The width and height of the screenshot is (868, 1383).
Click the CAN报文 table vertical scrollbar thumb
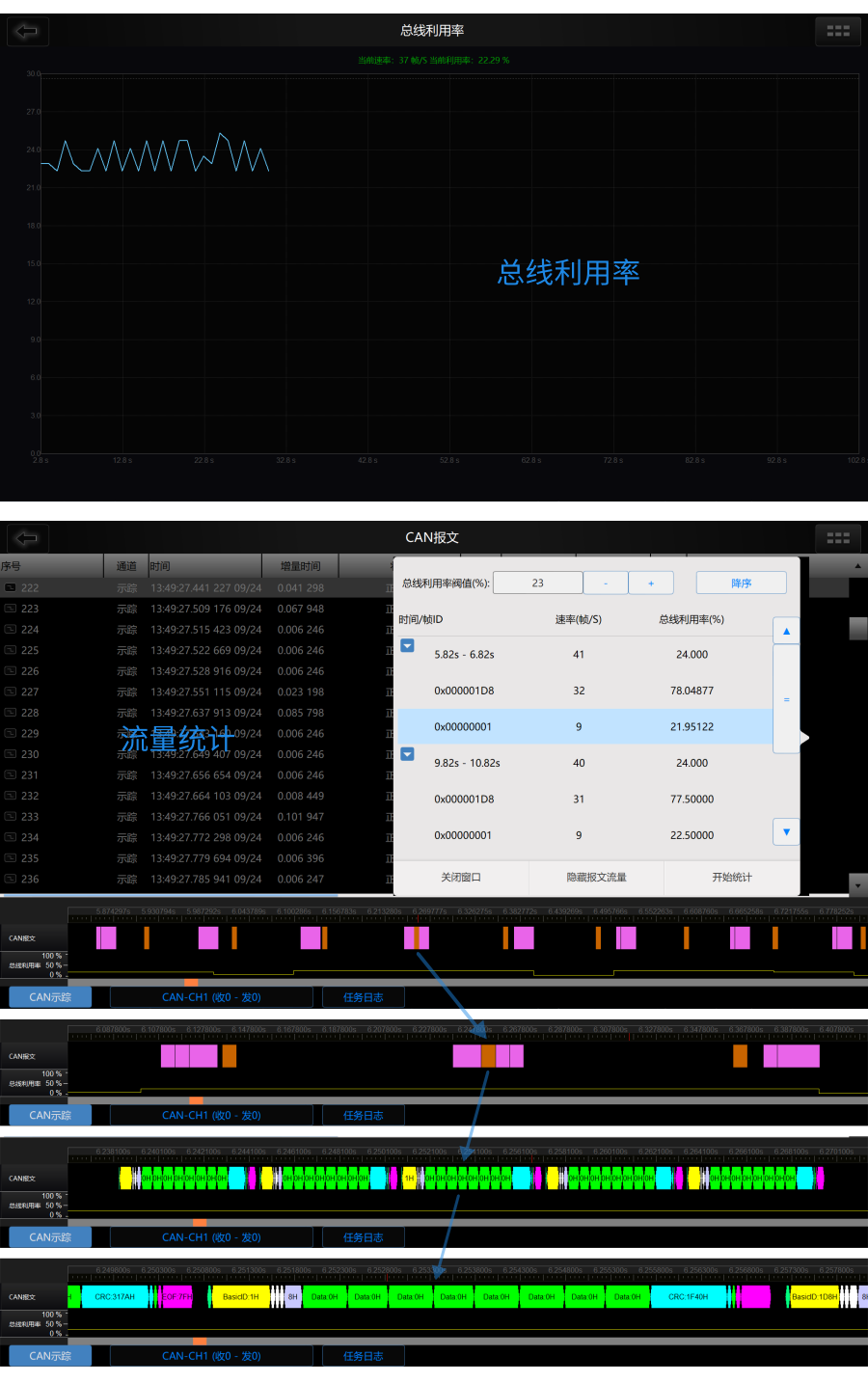(x=857, y=629)
